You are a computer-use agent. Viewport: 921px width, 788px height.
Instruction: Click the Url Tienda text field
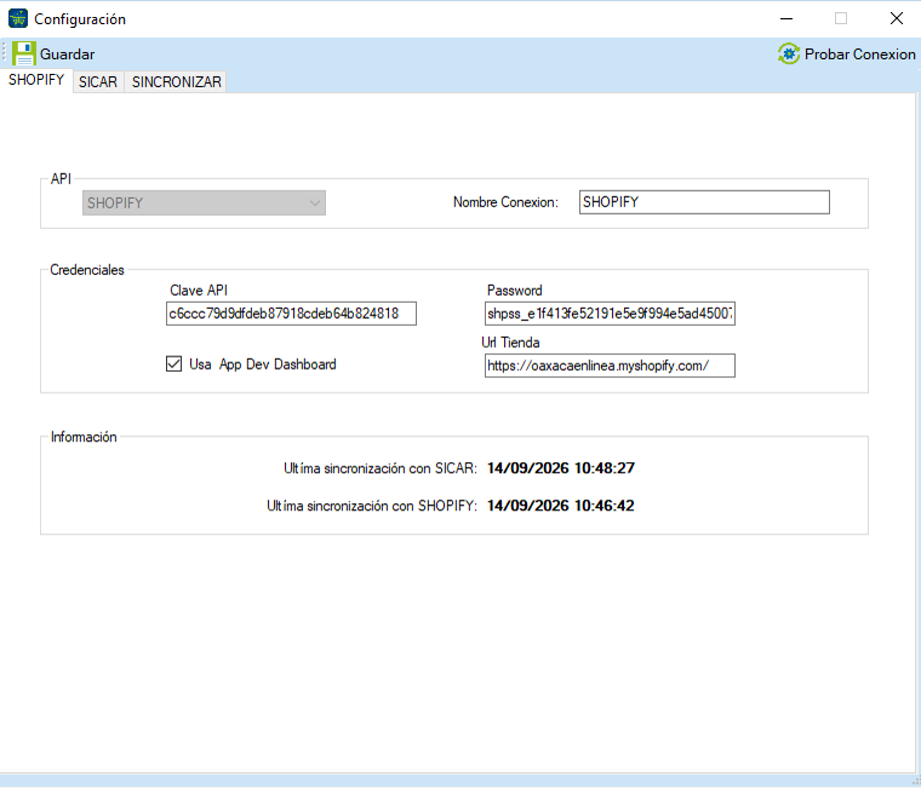[x=610, y=365]
